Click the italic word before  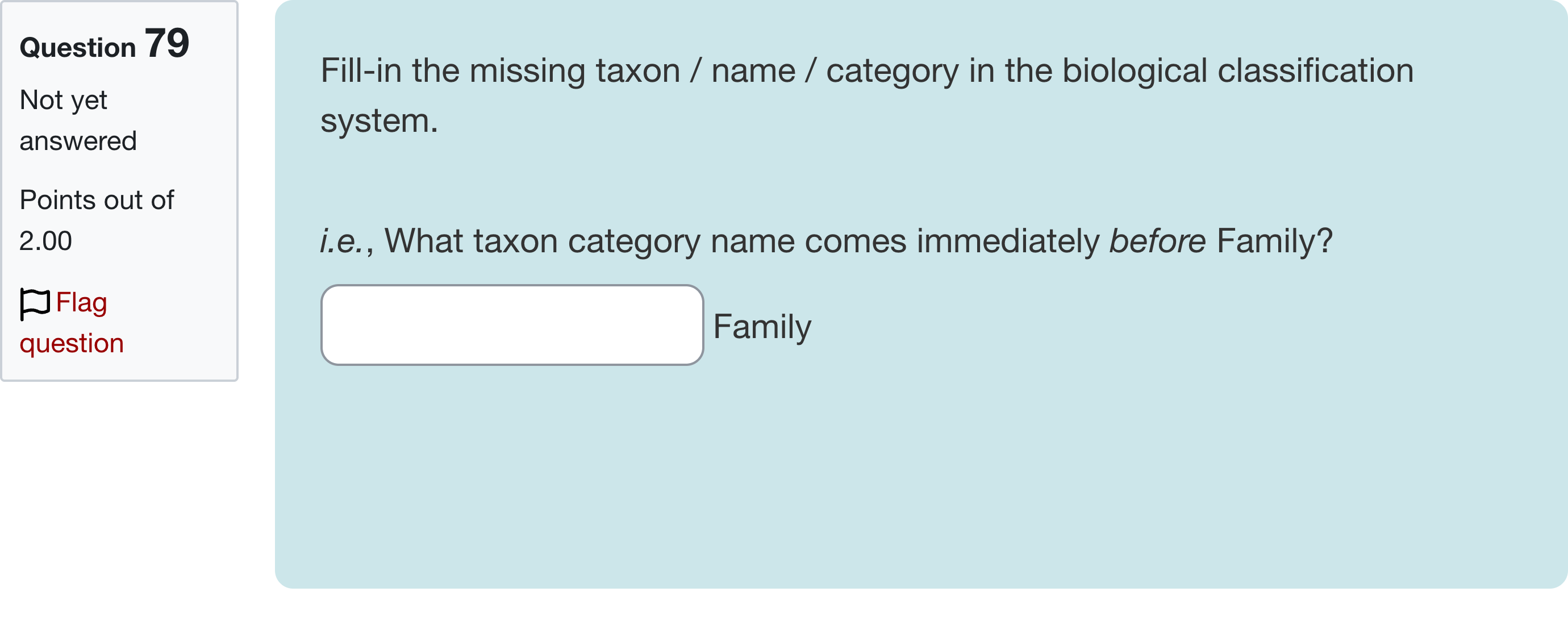(1157, 241)
